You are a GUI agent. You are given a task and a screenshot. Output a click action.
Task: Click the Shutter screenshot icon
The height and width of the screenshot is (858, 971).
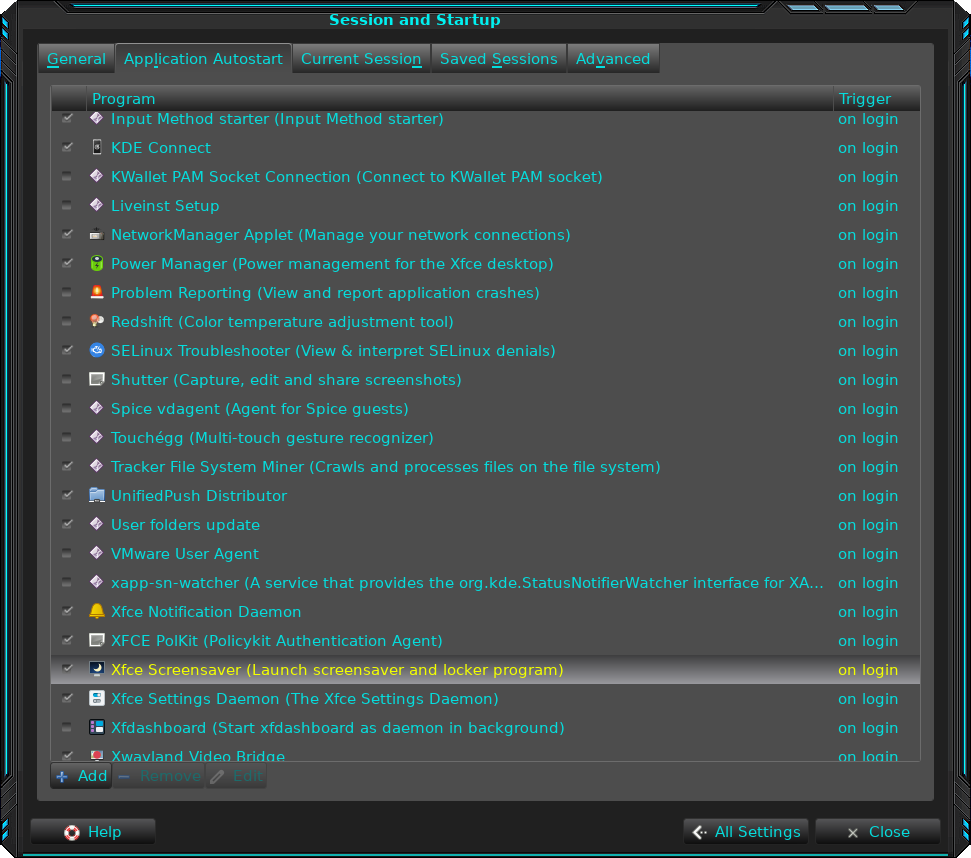97,379
